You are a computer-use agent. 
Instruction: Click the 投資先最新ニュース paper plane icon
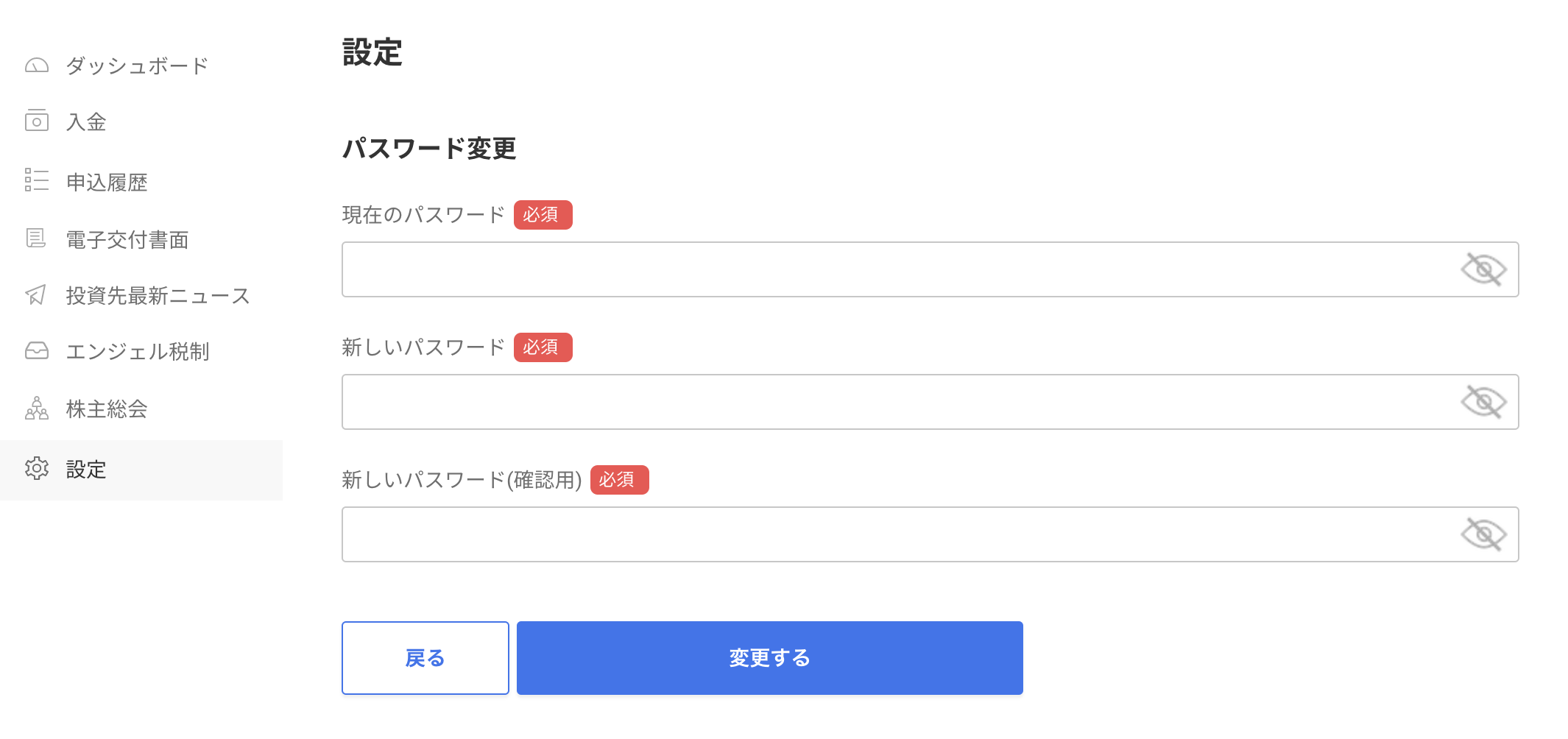(x=36, y=295)
